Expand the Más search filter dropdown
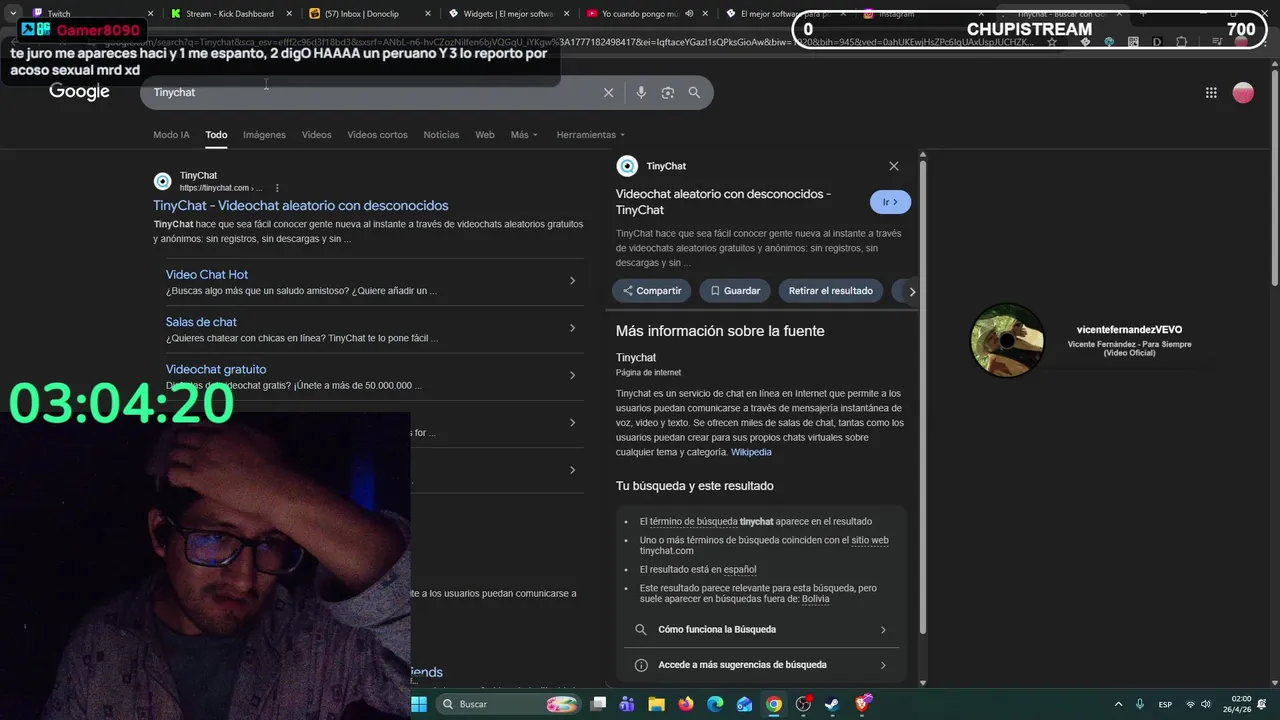The height and width of the screenshot is (720, 1280). (x=524, y=135)
